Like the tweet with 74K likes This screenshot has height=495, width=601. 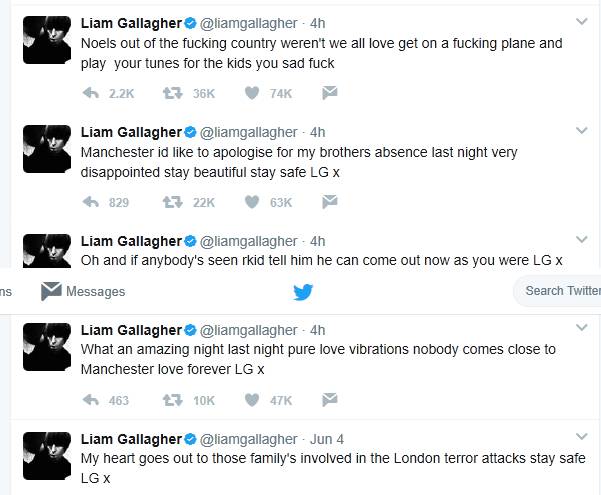[252, 93]
